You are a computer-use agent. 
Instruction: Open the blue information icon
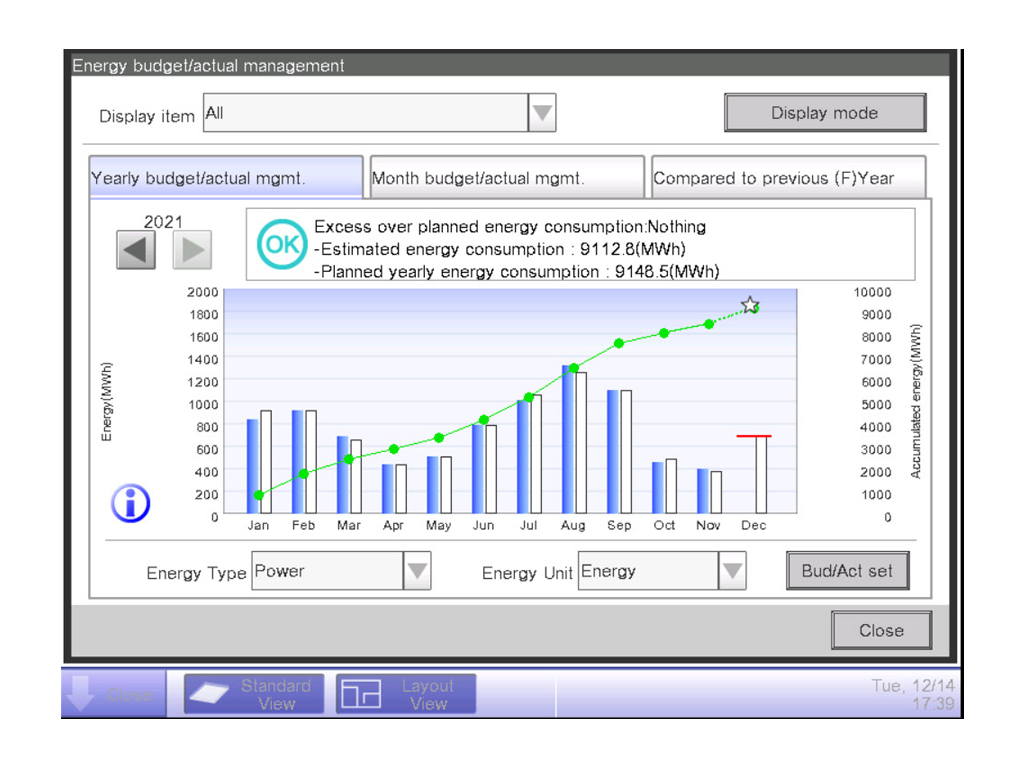coord(130,504)
